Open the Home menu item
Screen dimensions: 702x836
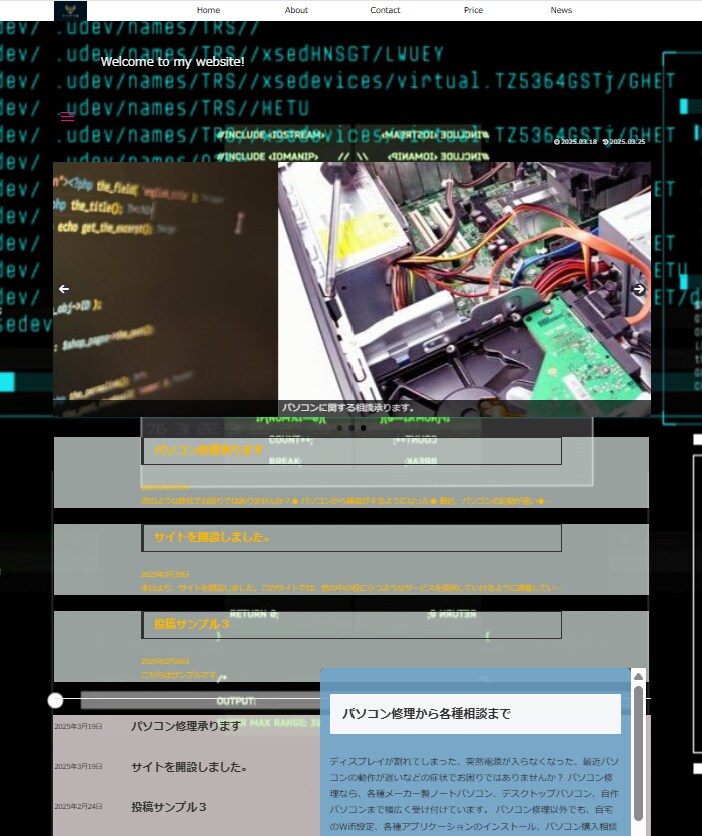point(208,10)
